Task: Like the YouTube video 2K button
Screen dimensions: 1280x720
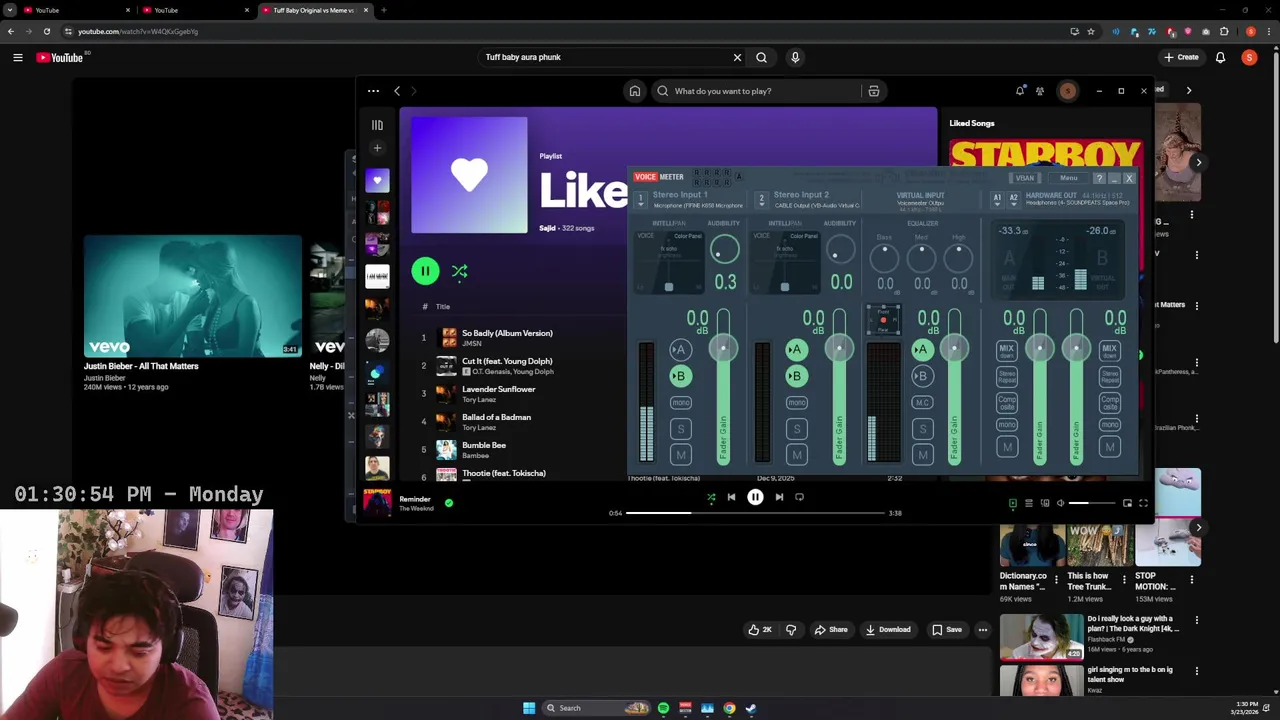Action: 760,630
